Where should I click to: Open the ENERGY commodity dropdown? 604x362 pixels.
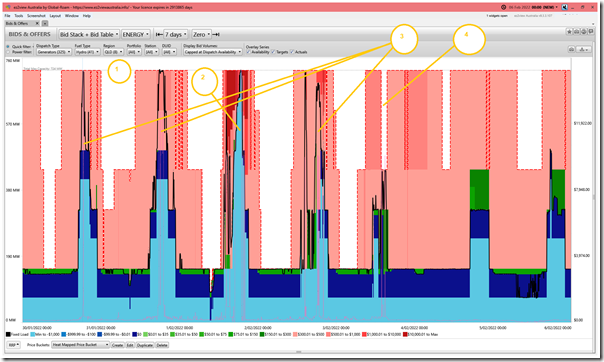tap(136, 34)
